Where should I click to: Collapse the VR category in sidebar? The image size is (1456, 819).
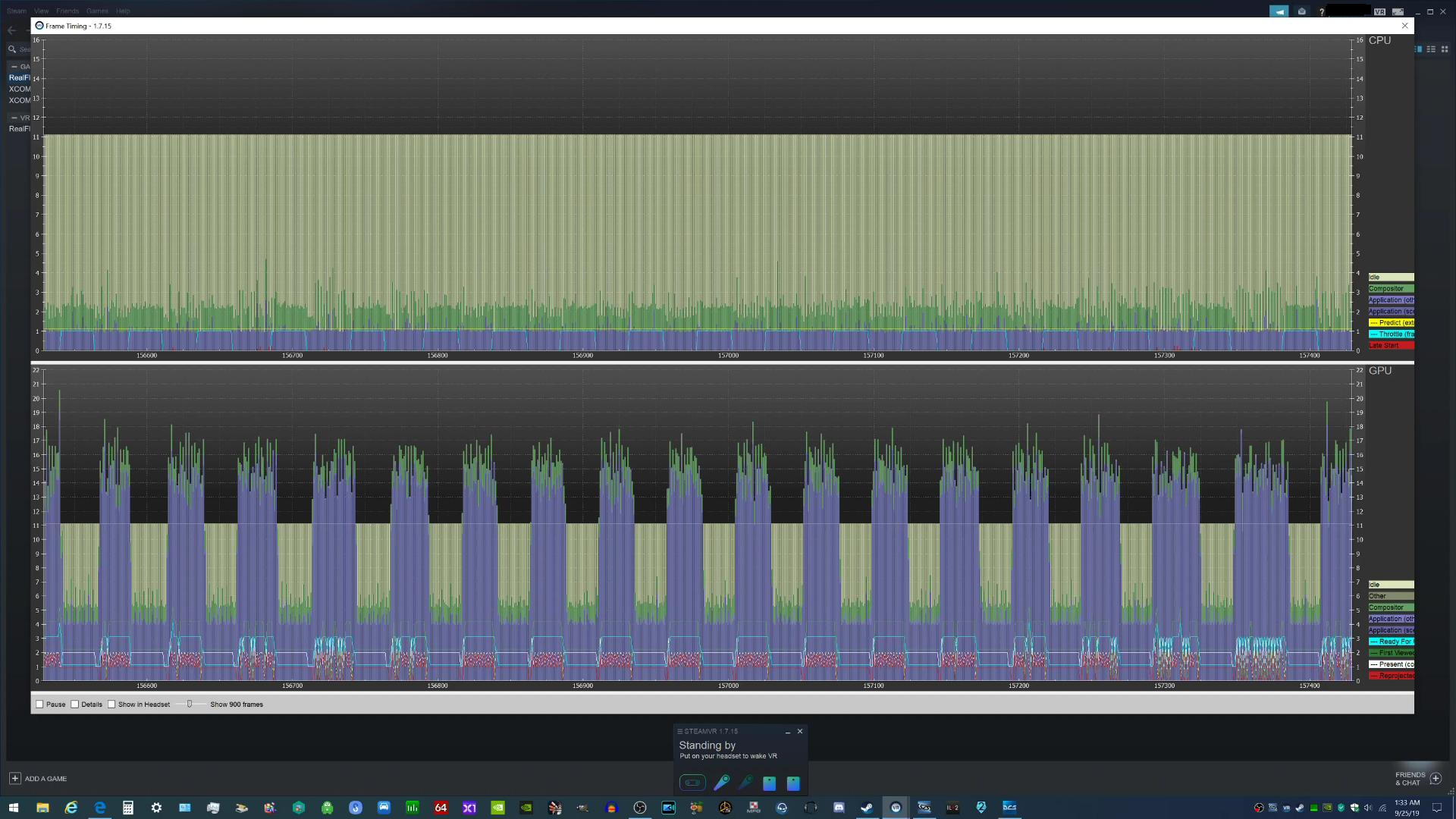click(x=14, y=118)
